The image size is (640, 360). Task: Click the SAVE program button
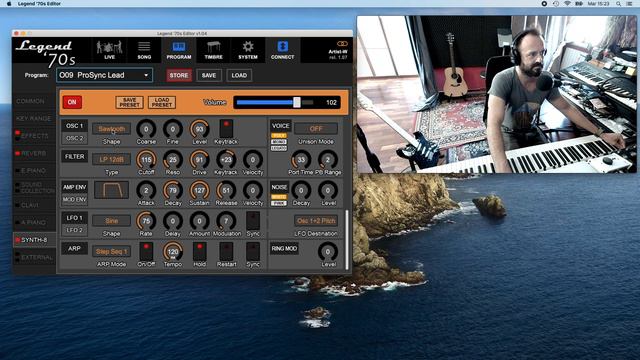pos(209,76)
